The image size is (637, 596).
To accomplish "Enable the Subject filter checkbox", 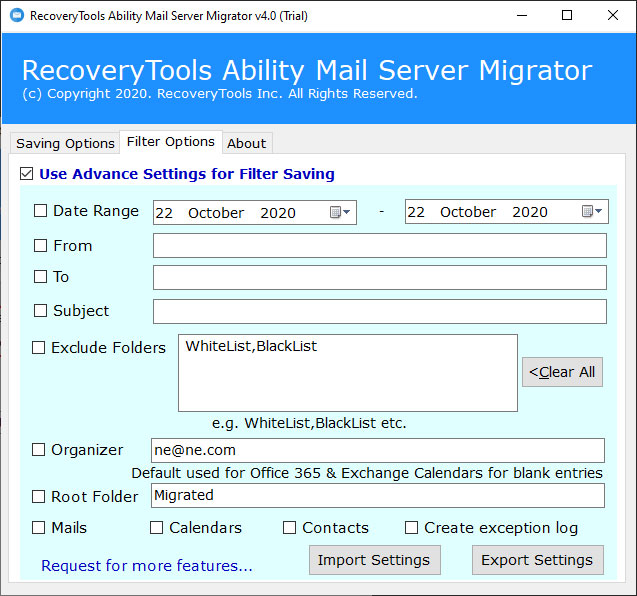I will 40,311.
